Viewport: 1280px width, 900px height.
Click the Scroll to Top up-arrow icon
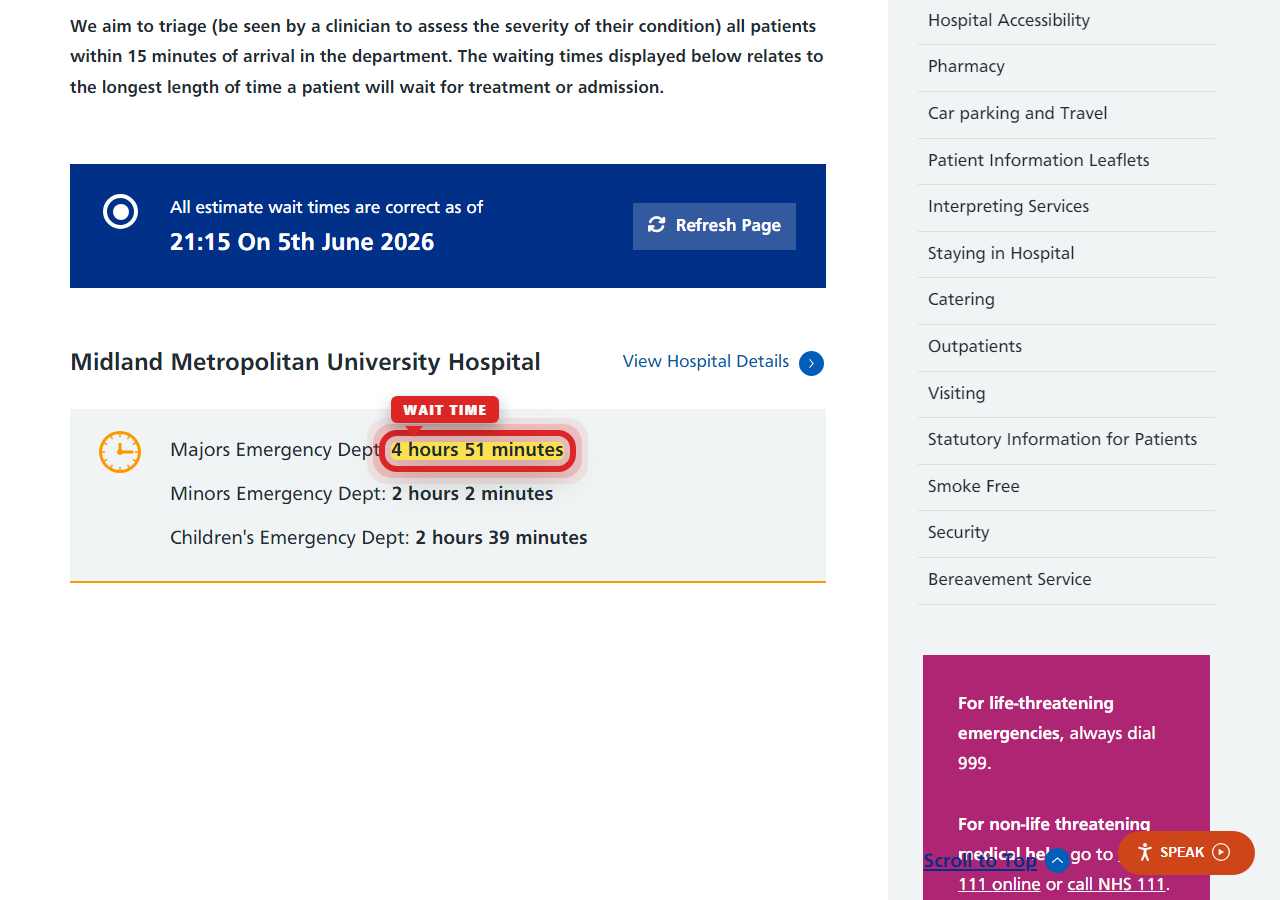pyautogui.click(x=1057, y=860)
